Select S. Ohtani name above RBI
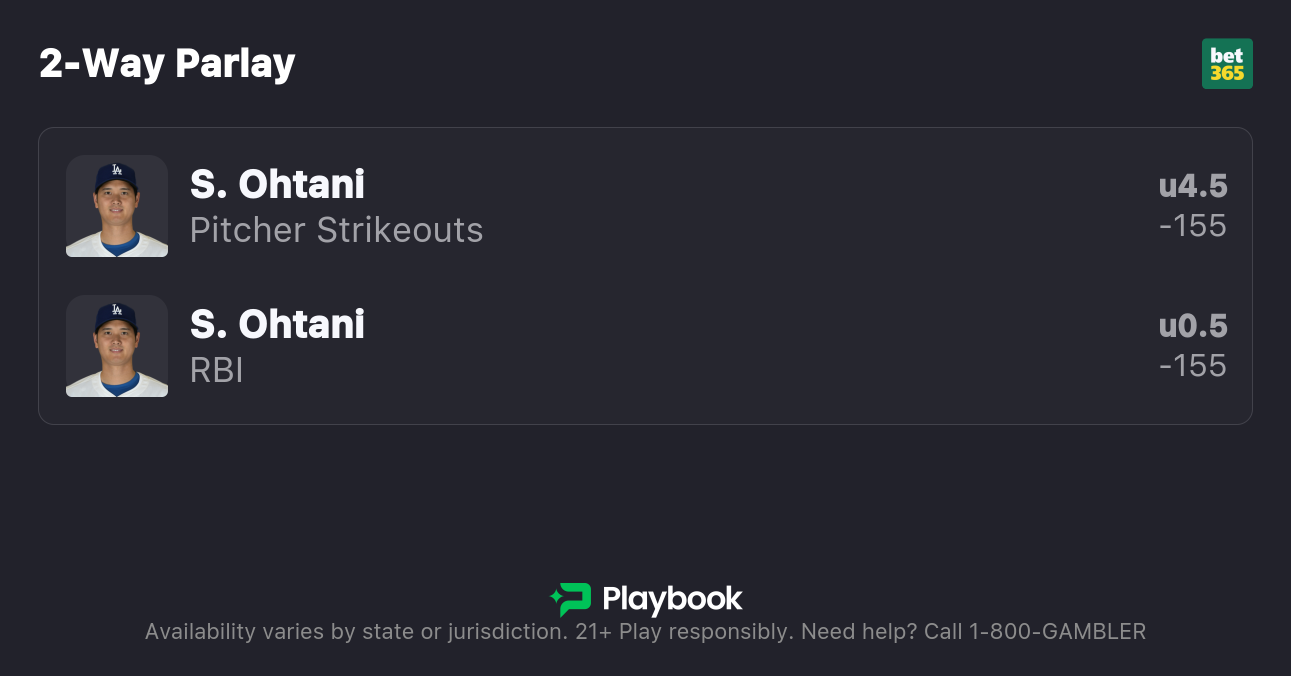 pos(277,325)
